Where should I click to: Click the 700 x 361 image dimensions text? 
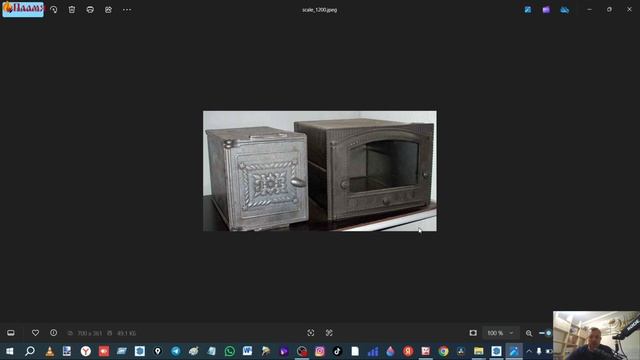(89, 333)
